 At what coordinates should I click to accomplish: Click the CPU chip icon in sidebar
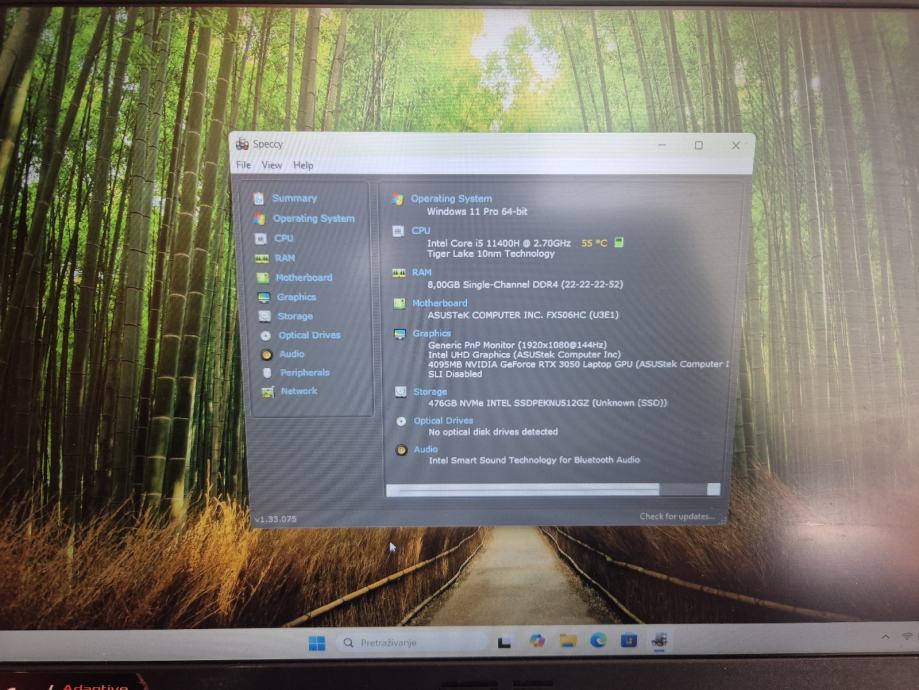(261, 239)
